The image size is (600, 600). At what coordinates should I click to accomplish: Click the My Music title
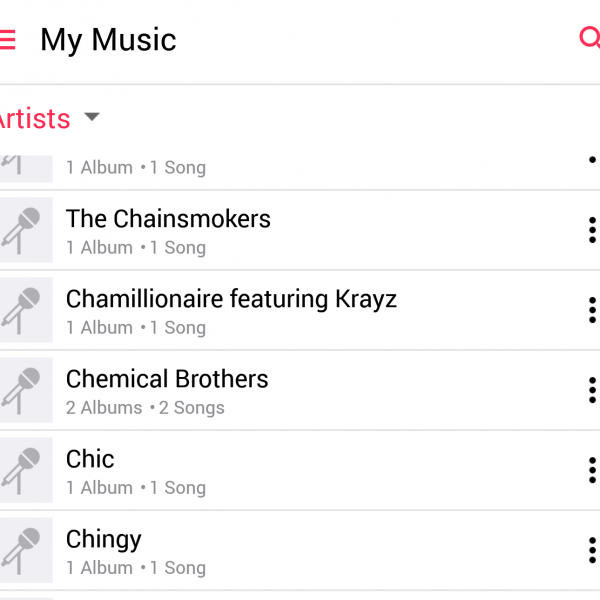click(108, 40)
